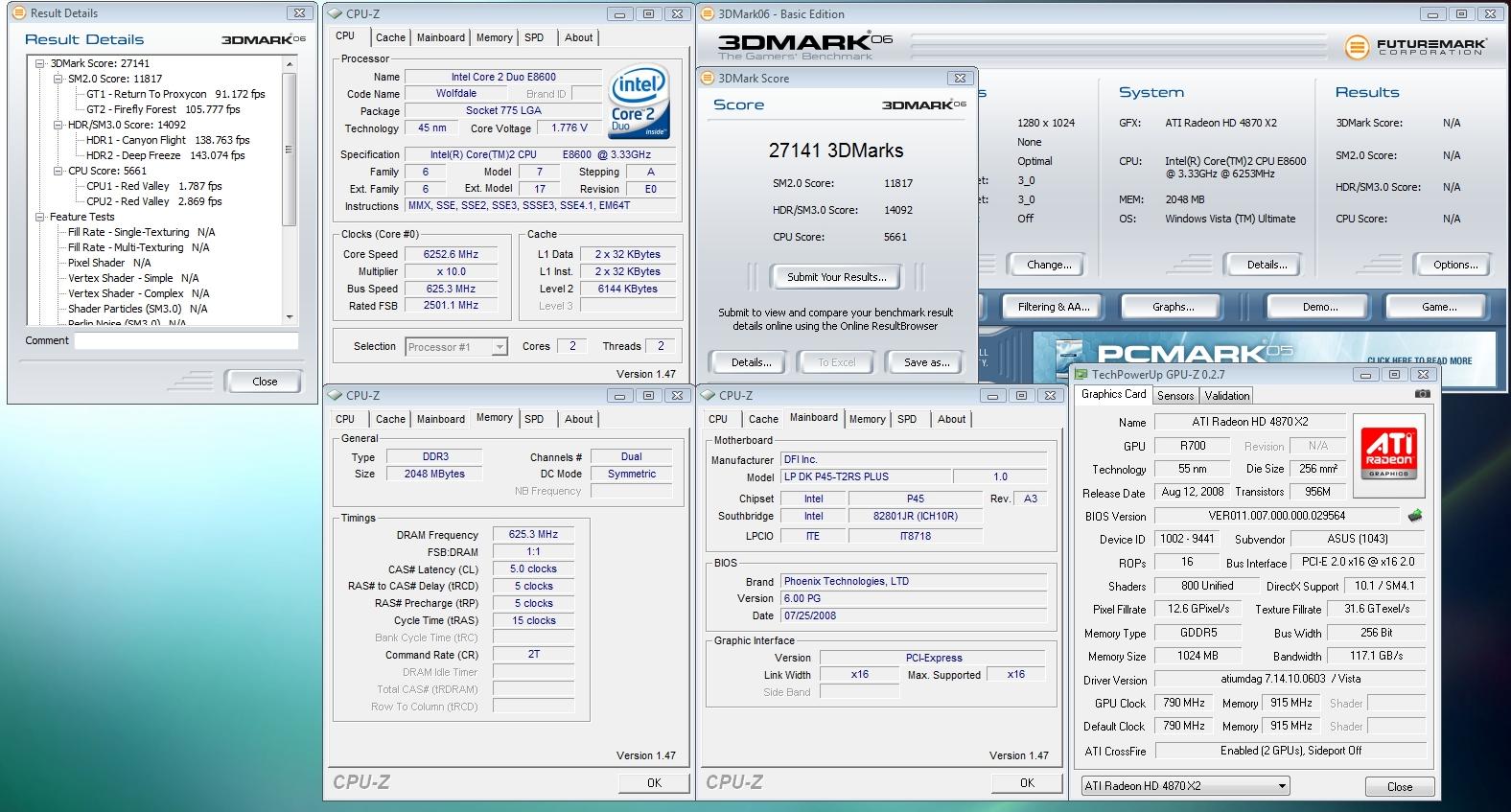Select HDR1 - Canyon Flight row
The width and height of the screenshot is (1511, 812).
(167, 140)
